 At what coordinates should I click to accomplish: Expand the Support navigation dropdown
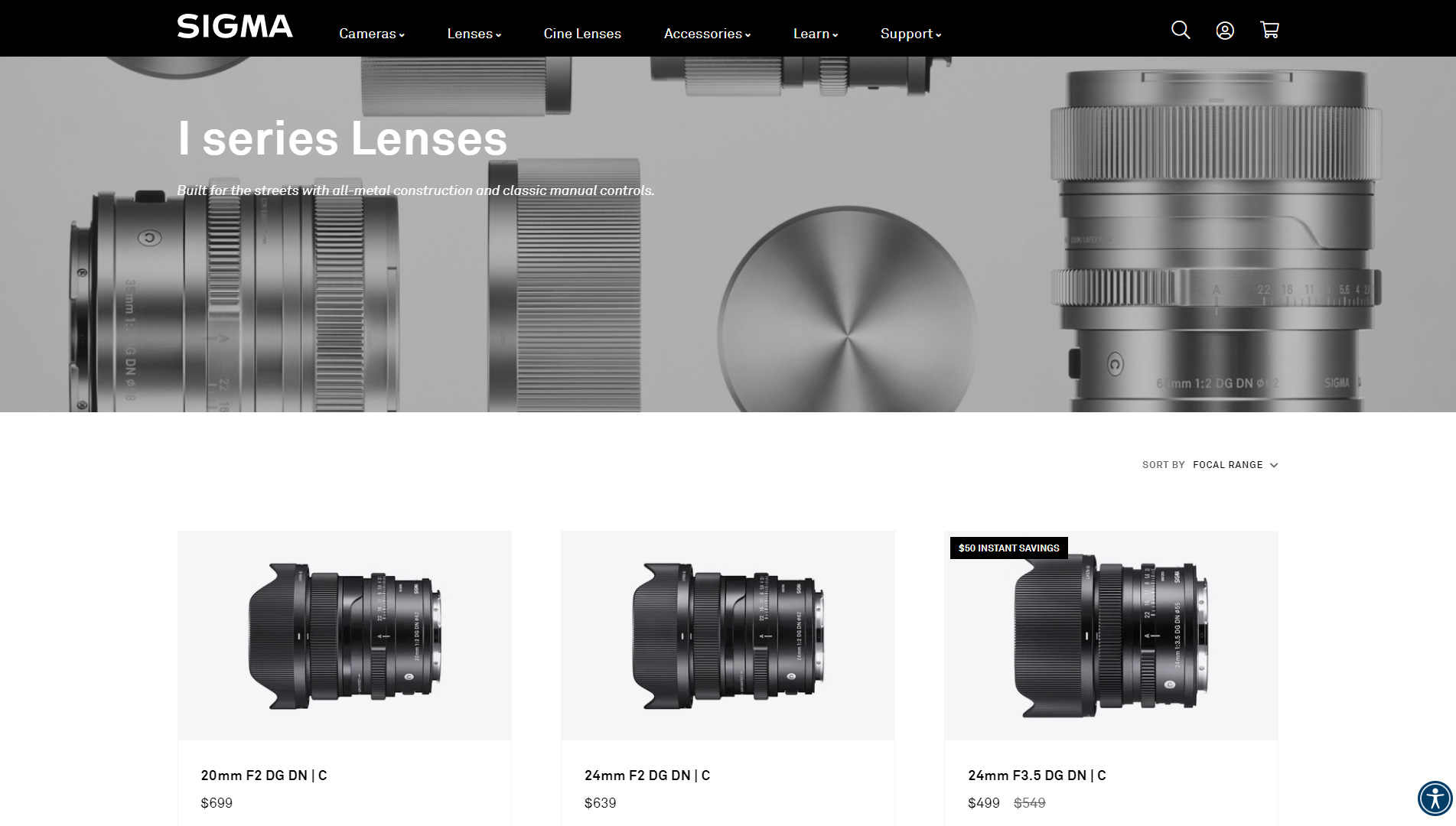coord(910,34)
